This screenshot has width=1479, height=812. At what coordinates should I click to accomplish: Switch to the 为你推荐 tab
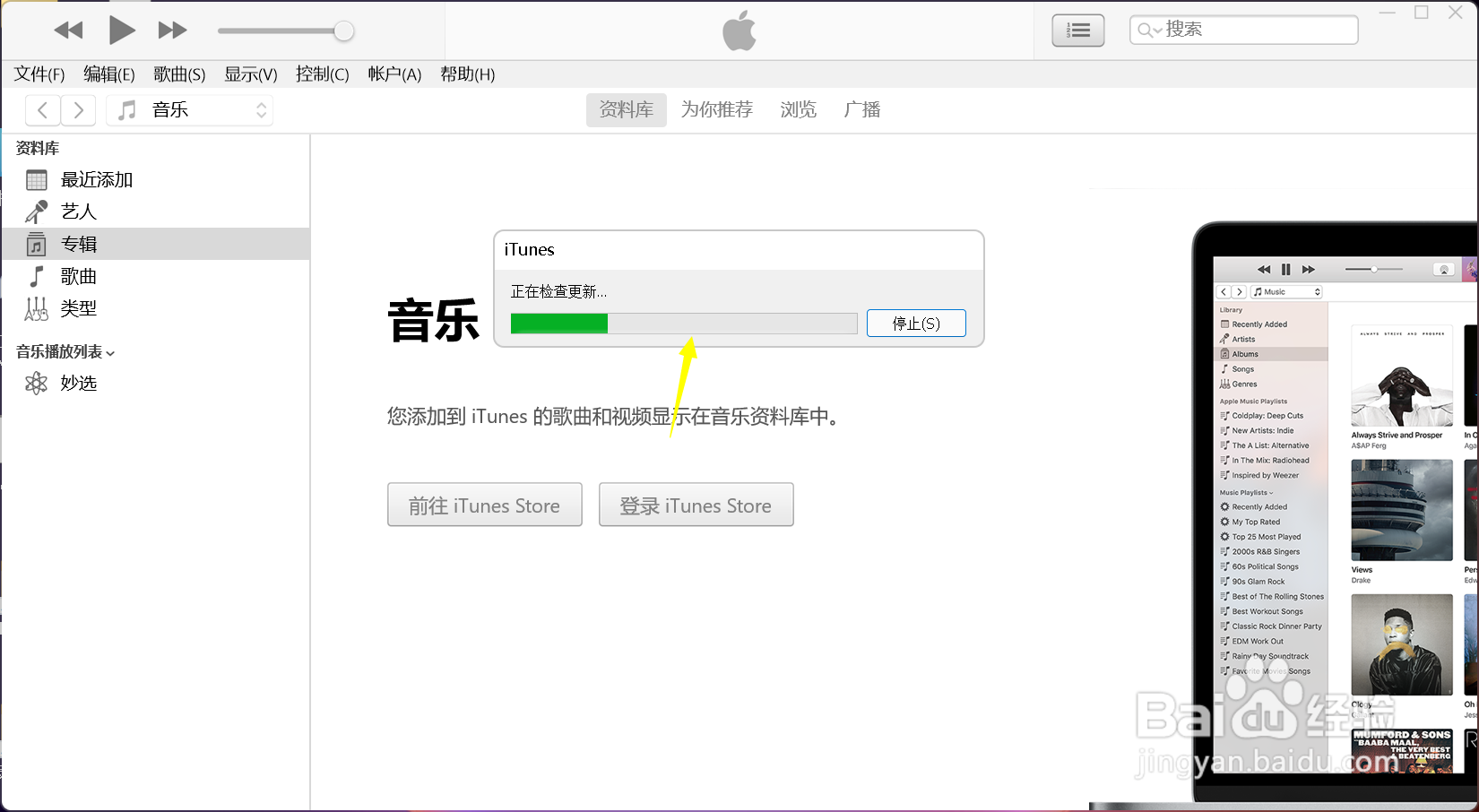717,110
